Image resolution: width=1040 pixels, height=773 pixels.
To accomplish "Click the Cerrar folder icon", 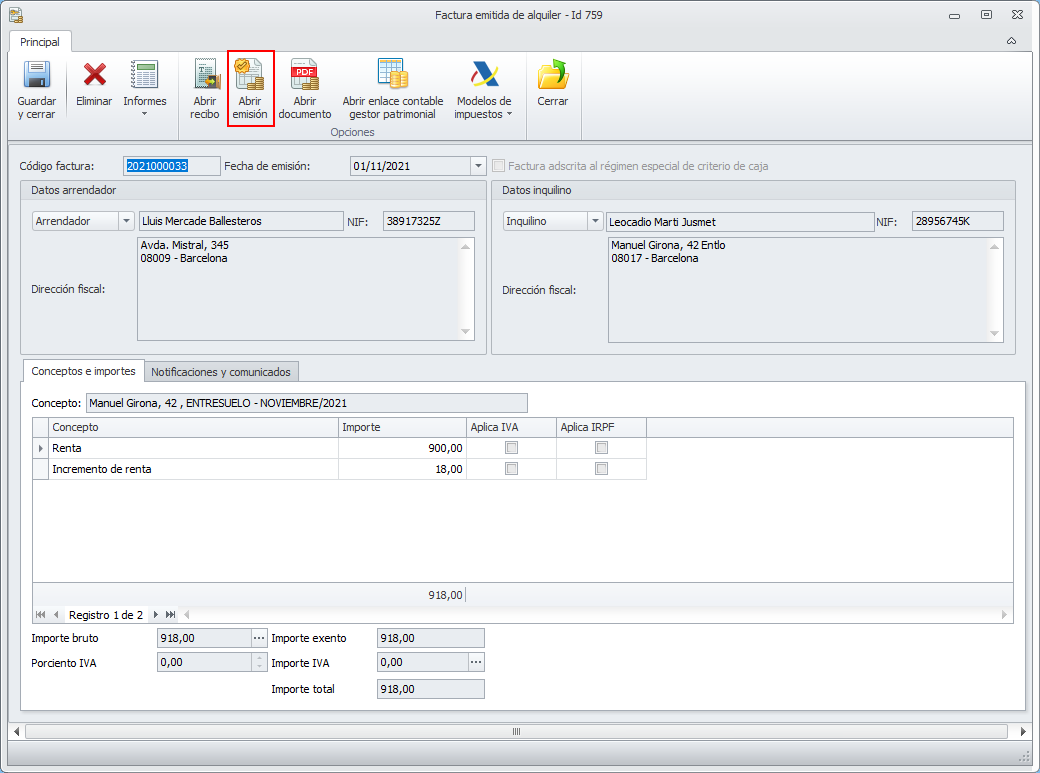I will pyautogui.click(x=552, y=76).
